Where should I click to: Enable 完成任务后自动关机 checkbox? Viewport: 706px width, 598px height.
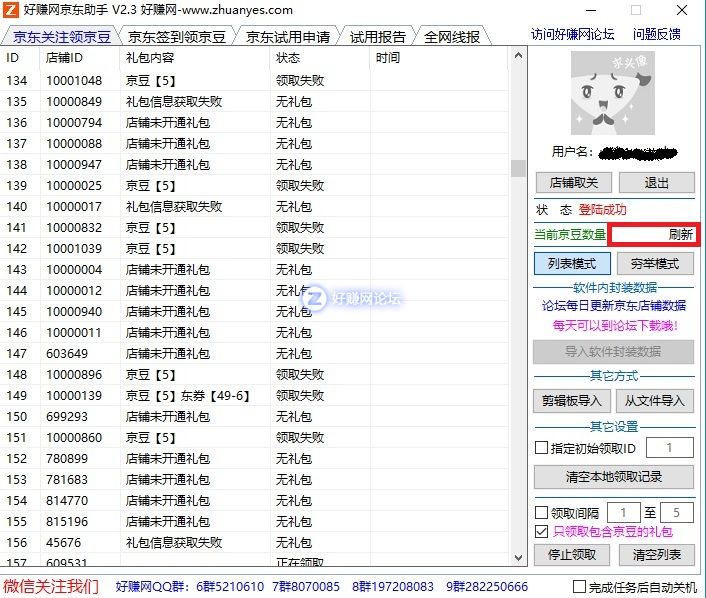click(579, 587)
